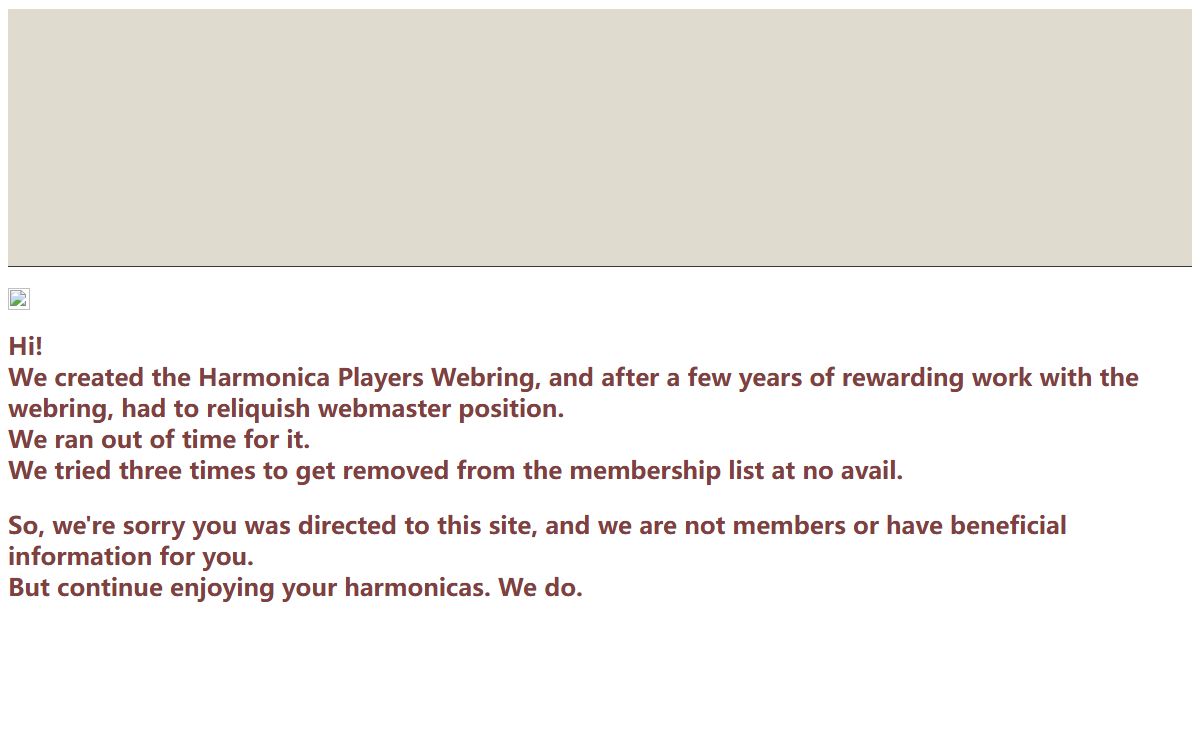The width and height of the screenshot is (1200, 740).
Task: Click the closing words "We do."
Action: (x=540, y=588)
